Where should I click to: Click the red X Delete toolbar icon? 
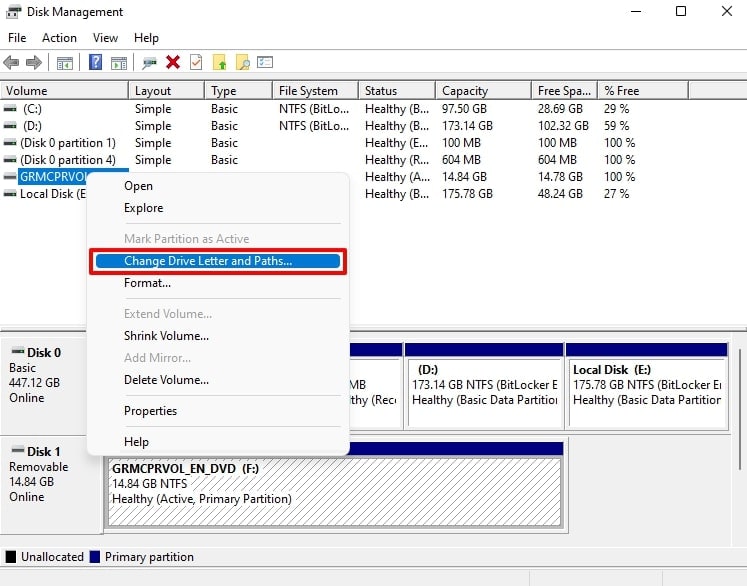click(x=173, y=62)
